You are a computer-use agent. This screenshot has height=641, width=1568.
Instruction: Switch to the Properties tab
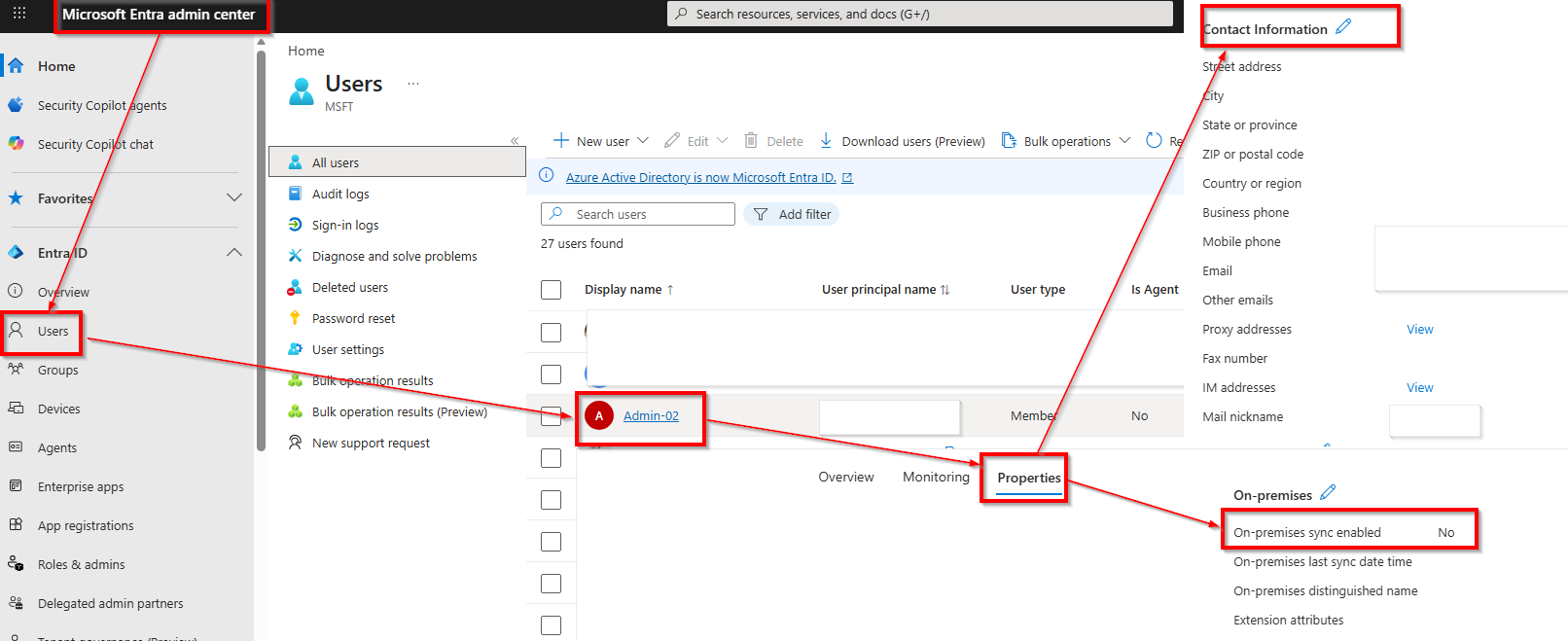coord(1029,478)
